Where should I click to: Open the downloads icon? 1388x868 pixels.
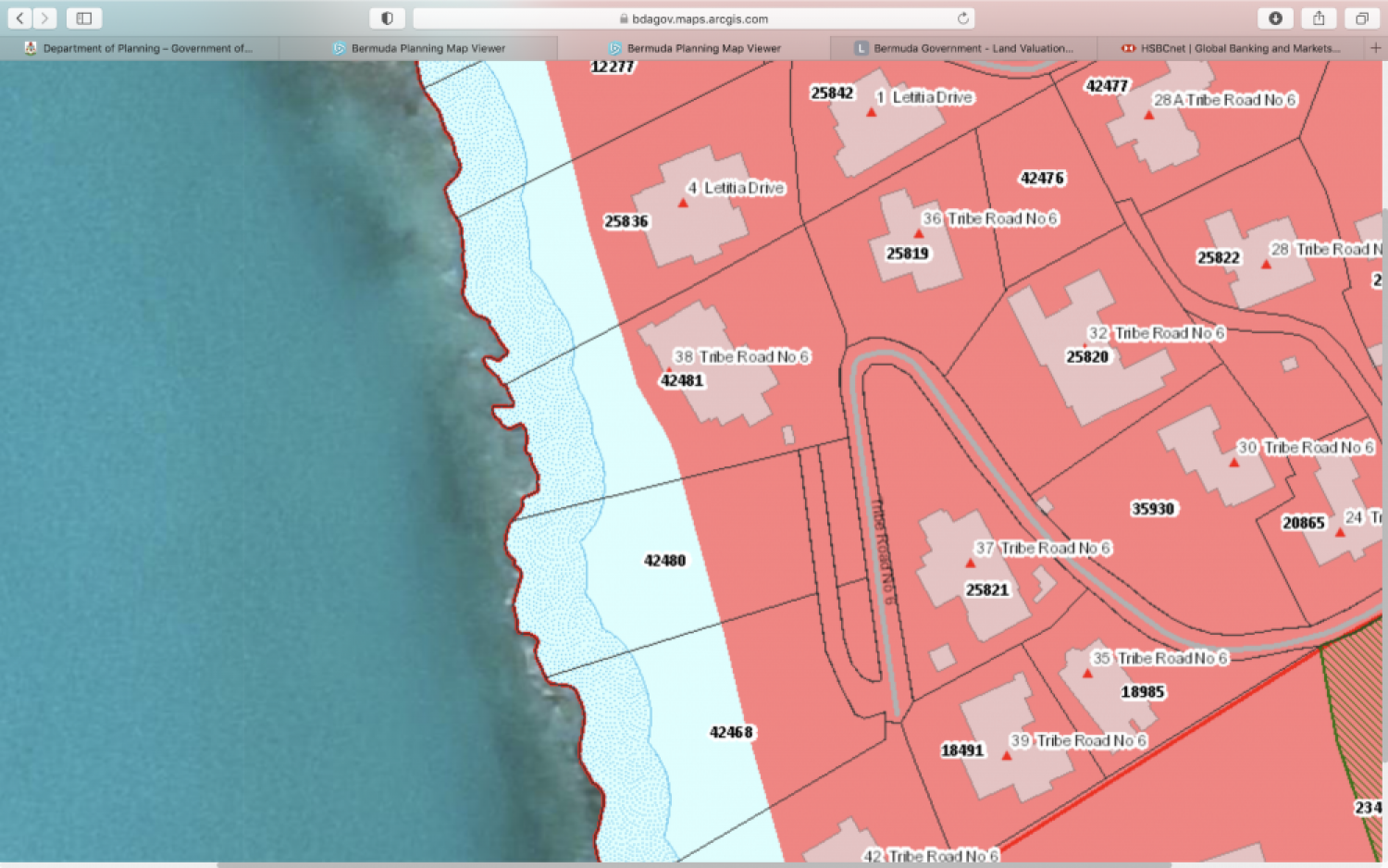pos(1275,19)
